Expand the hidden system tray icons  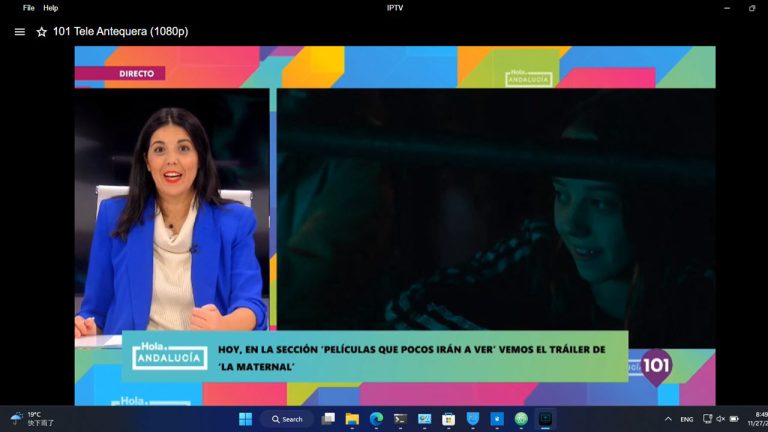coord(668,419)
